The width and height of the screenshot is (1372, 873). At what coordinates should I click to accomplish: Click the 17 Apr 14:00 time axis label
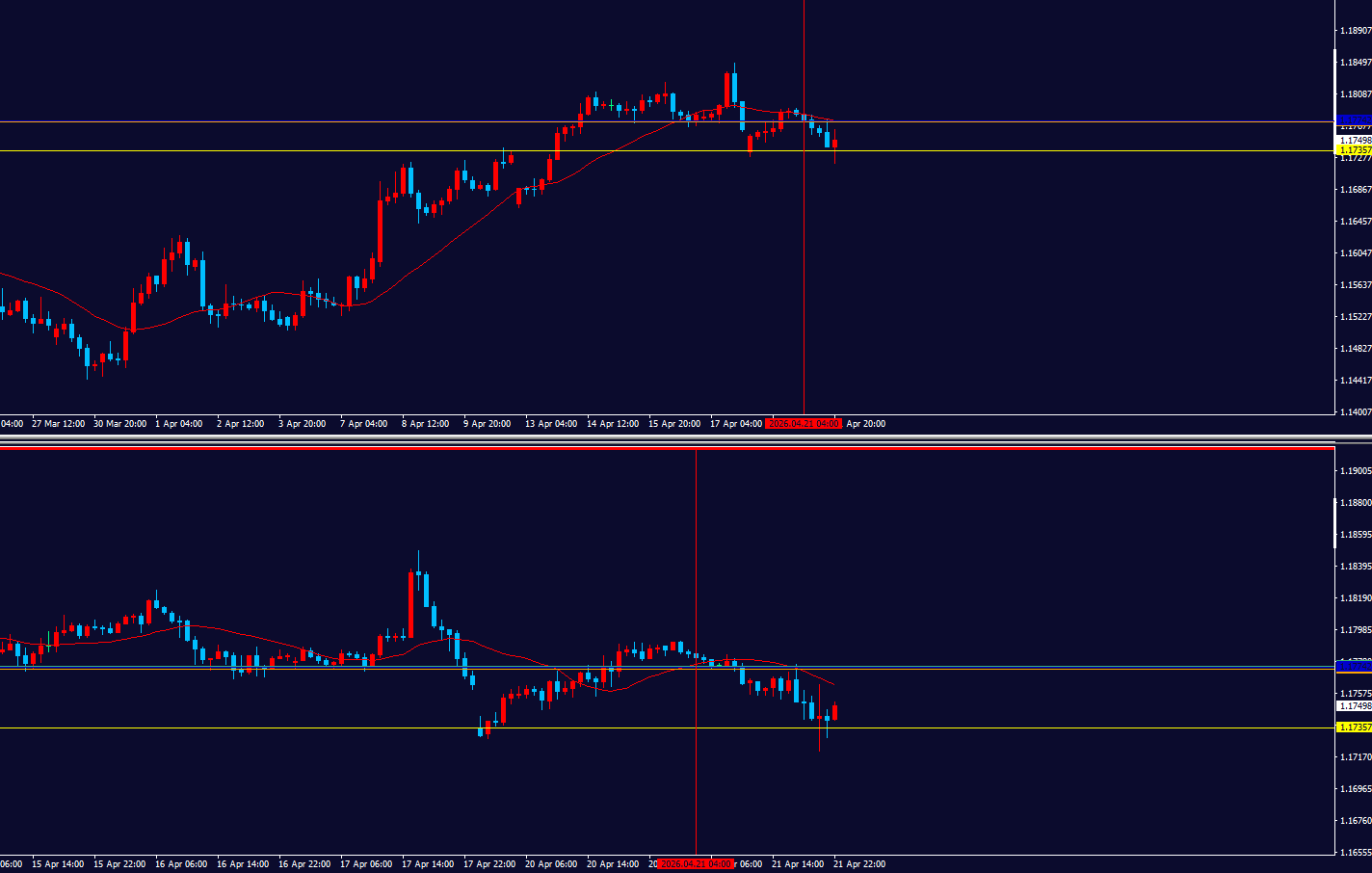coord(428,864)
